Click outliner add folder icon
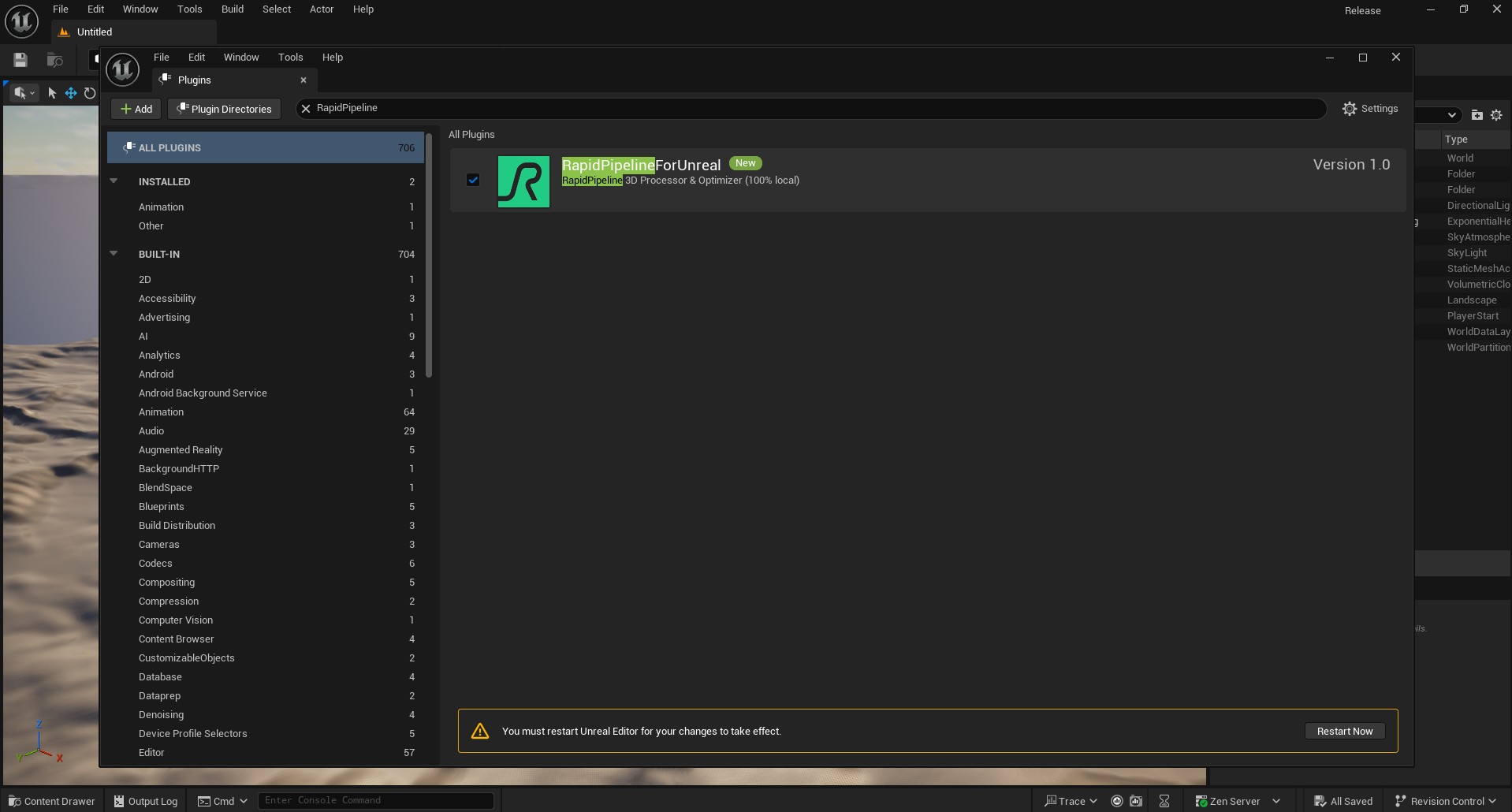 (1477, 115)
